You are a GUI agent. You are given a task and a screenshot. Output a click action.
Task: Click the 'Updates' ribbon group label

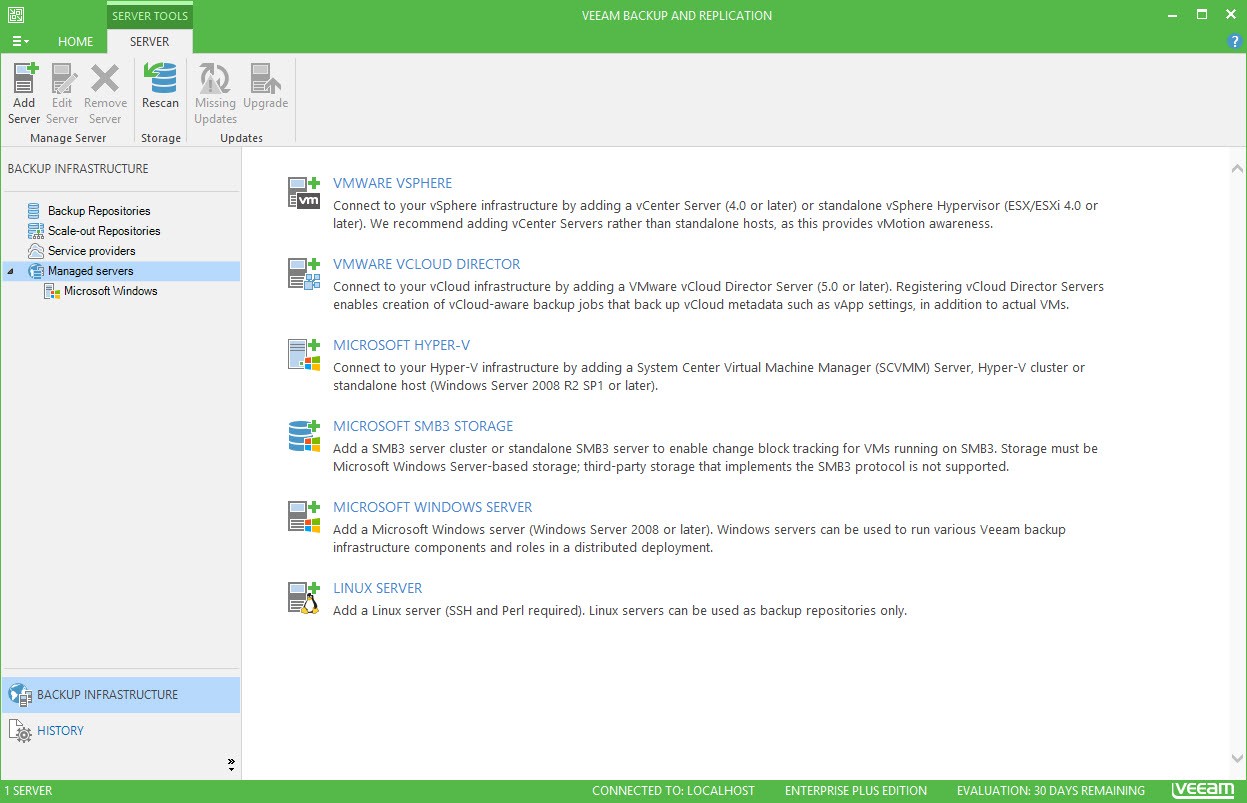(x=241, y=138)
